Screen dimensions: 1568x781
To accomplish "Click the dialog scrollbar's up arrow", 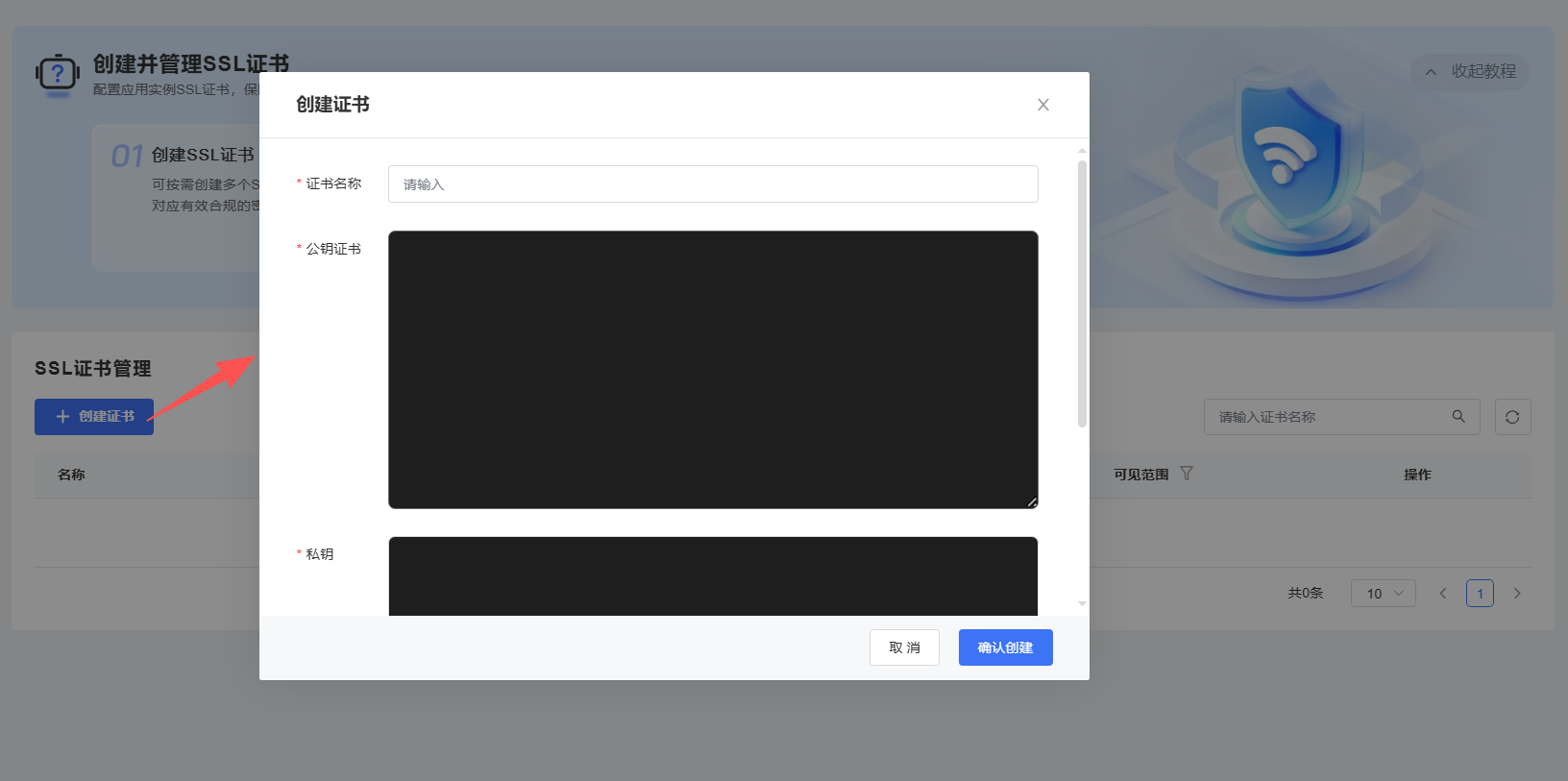I will (1082, 151).
